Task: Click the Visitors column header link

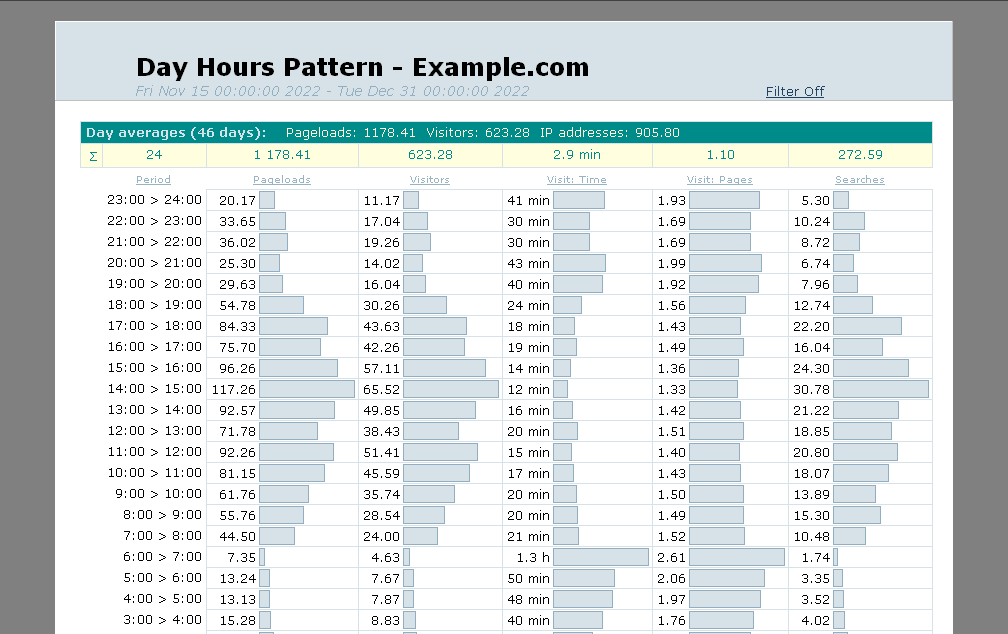Action: 429,180
